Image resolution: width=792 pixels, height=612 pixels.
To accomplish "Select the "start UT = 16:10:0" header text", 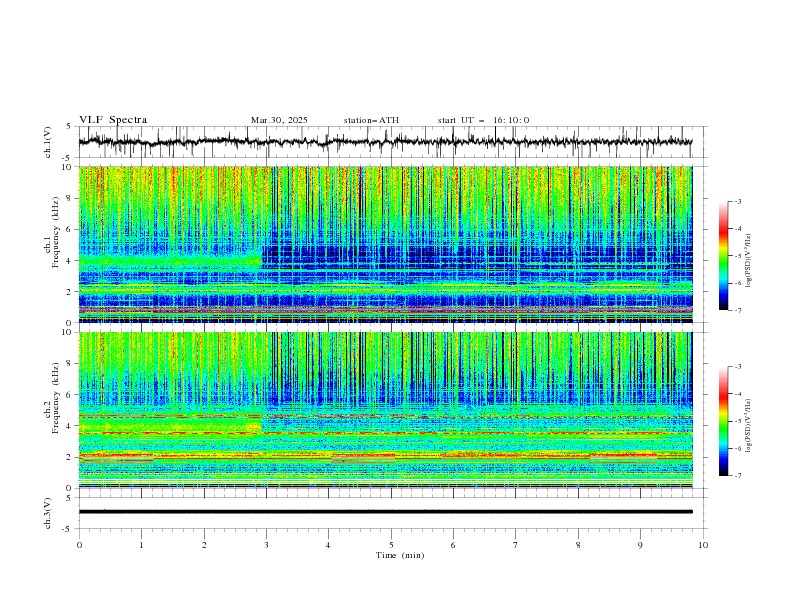I will click(483, 120).
